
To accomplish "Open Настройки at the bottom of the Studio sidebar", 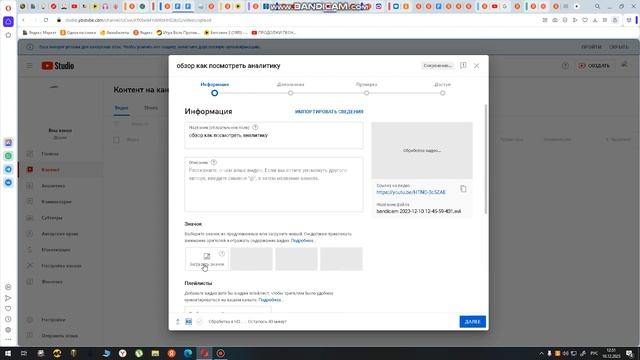I will pyautogui.click(x=60, y=320).
